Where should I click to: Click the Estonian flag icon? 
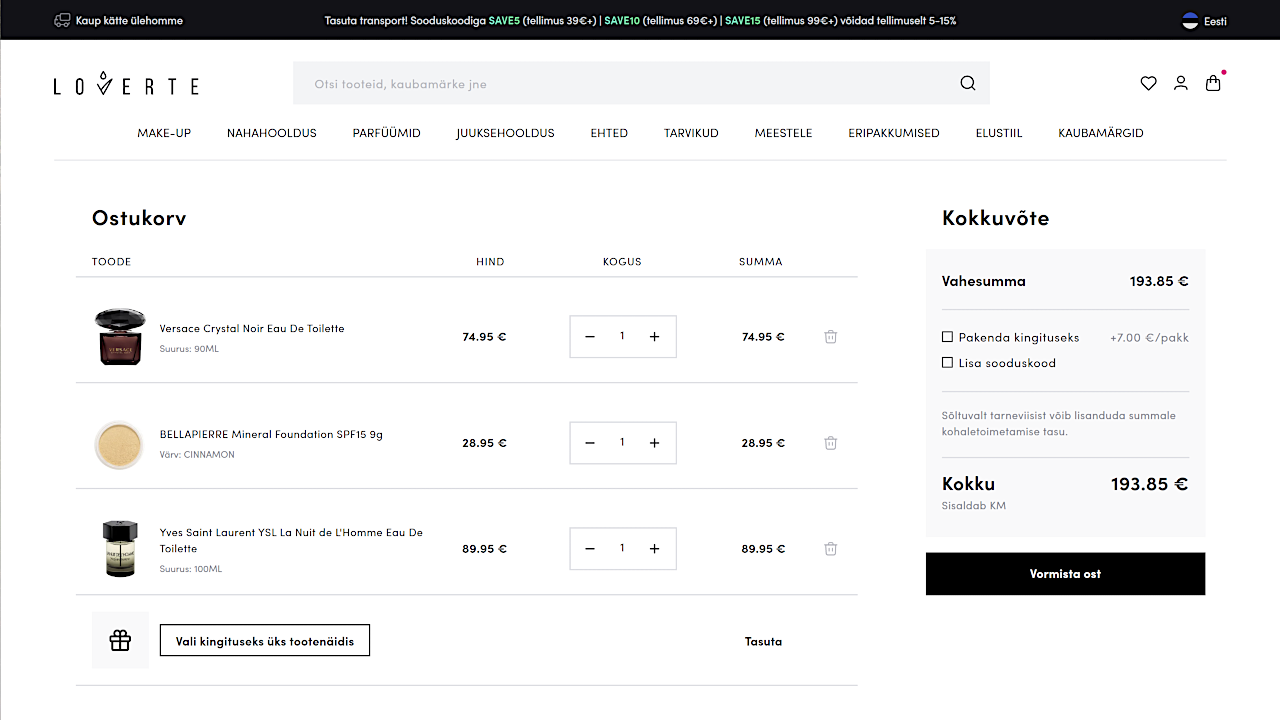click(1190, 21)
